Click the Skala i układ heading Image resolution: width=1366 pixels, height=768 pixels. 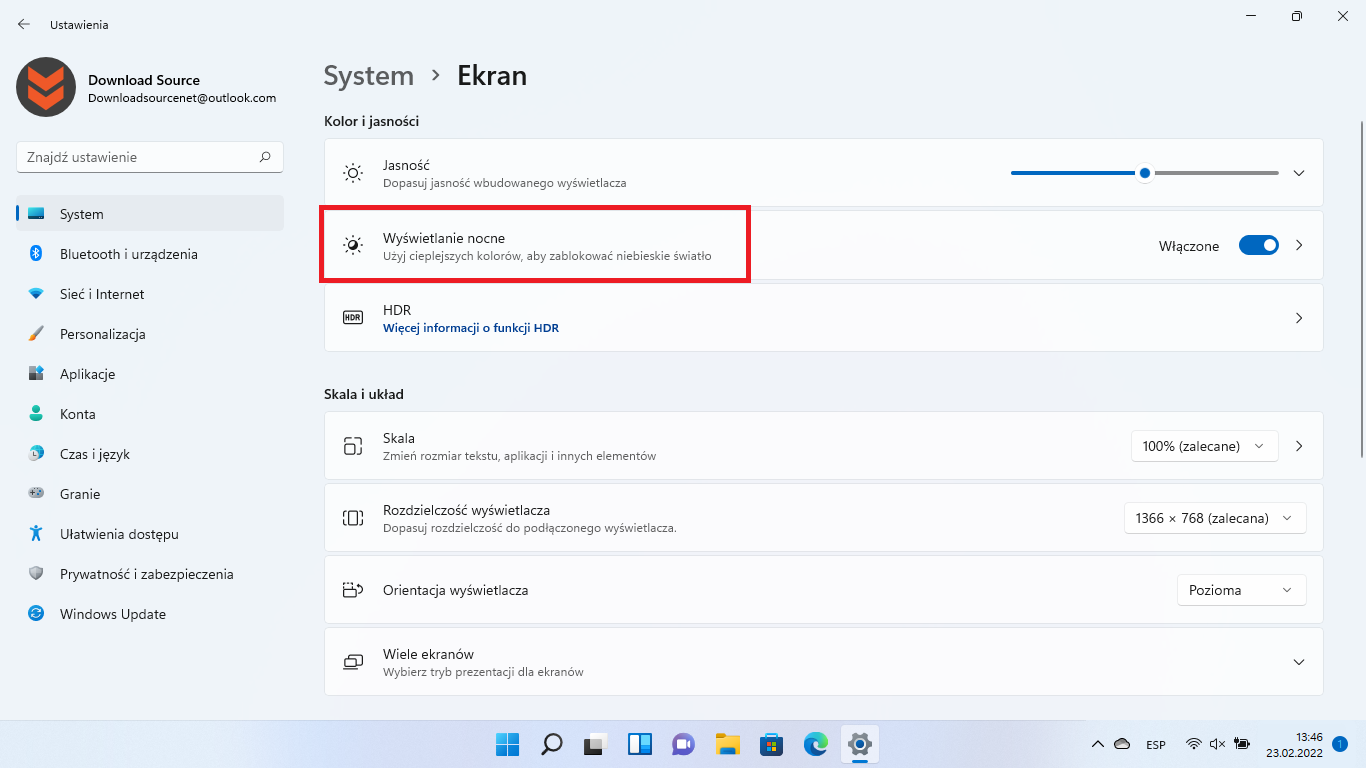click(364, 394)
